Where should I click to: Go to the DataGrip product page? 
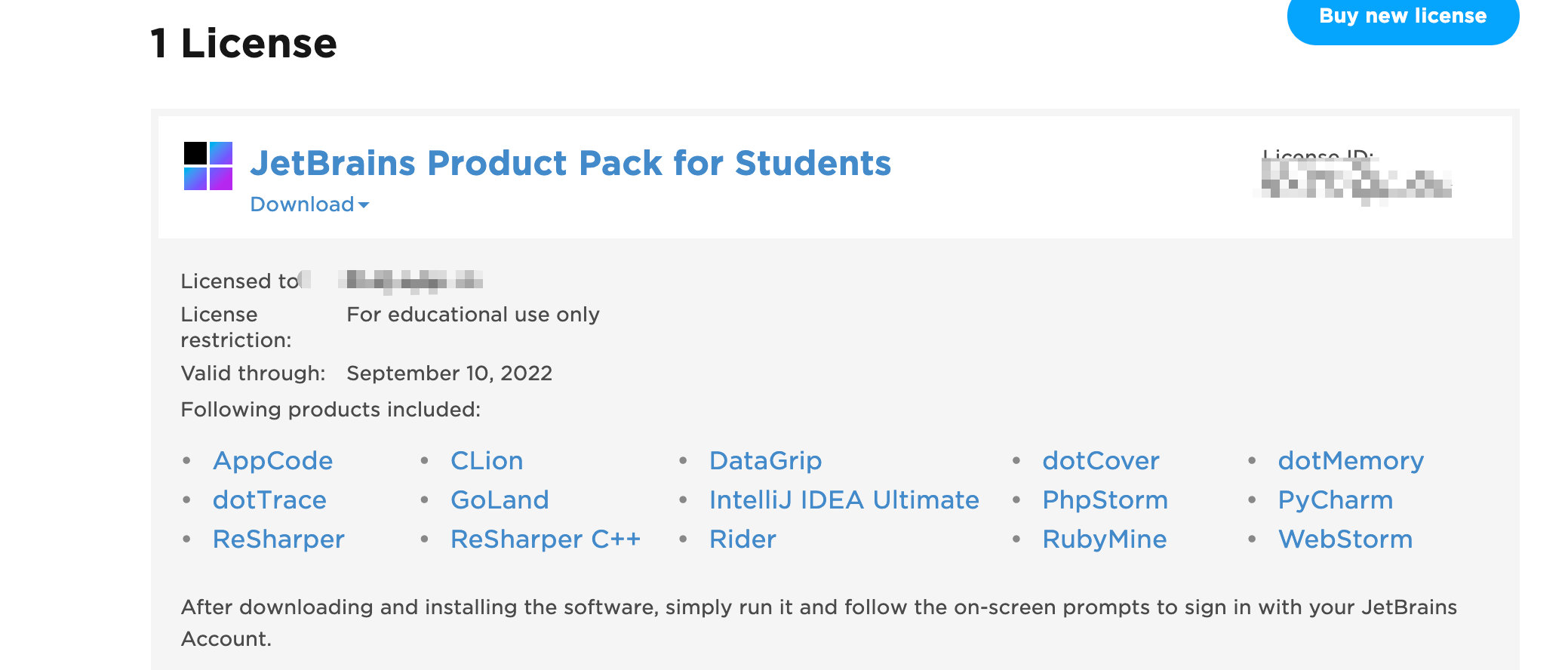pos(765,460)
